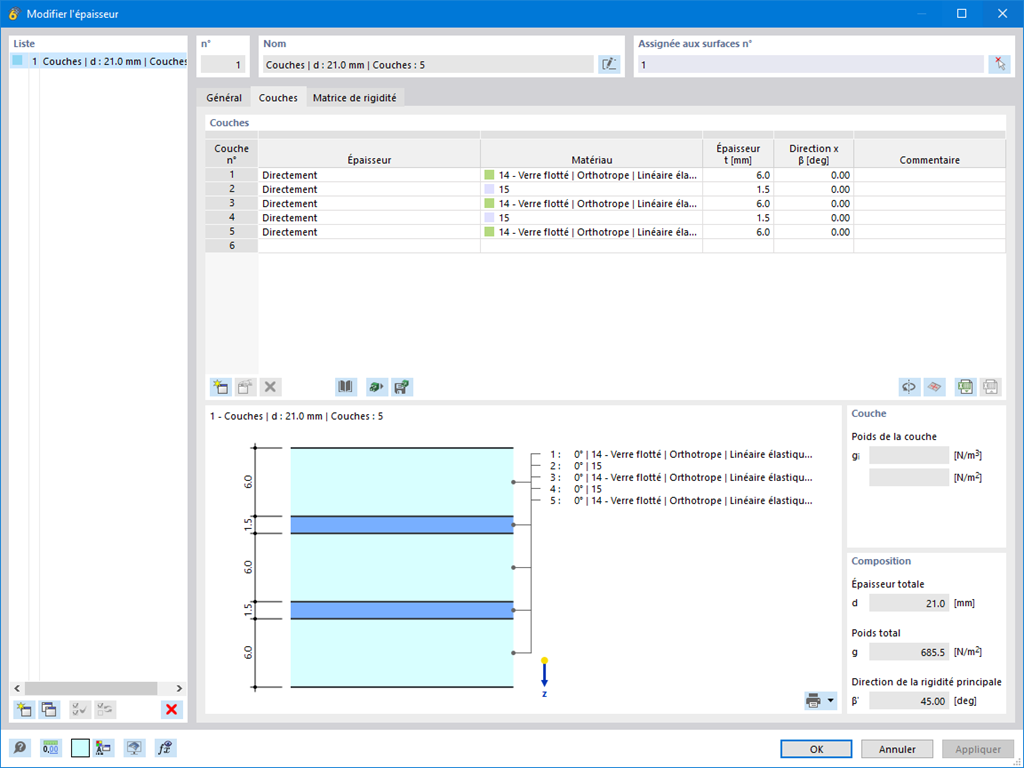Click the light cyan color swatch at bottom
The height and width of the screenshot is (768, 1024).
click(80, 748)
